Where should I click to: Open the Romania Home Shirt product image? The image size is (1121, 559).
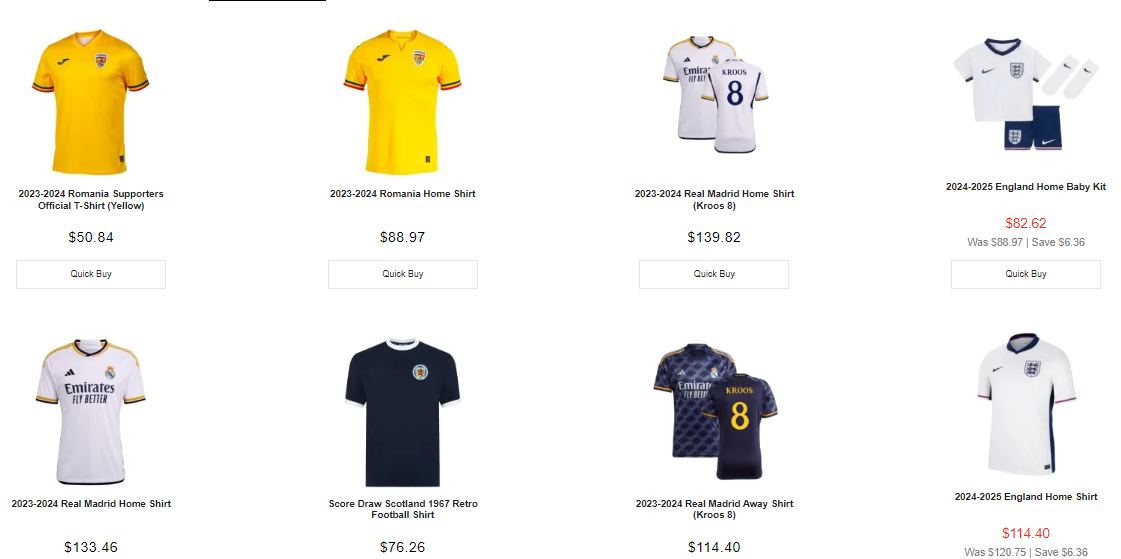coord(403,98)
